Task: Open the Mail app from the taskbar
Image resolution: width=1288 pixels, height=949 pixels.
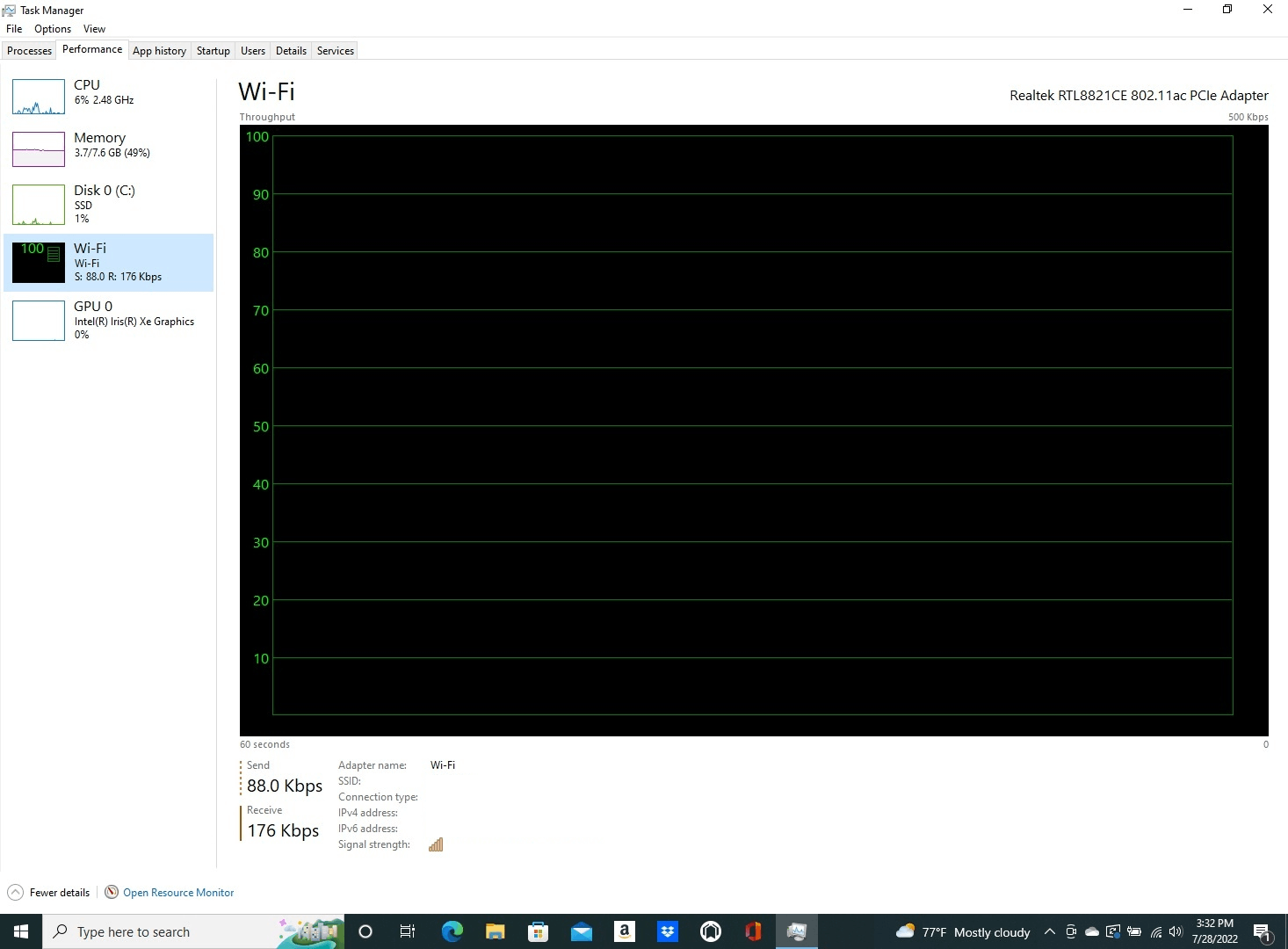Action: [582, 931]
